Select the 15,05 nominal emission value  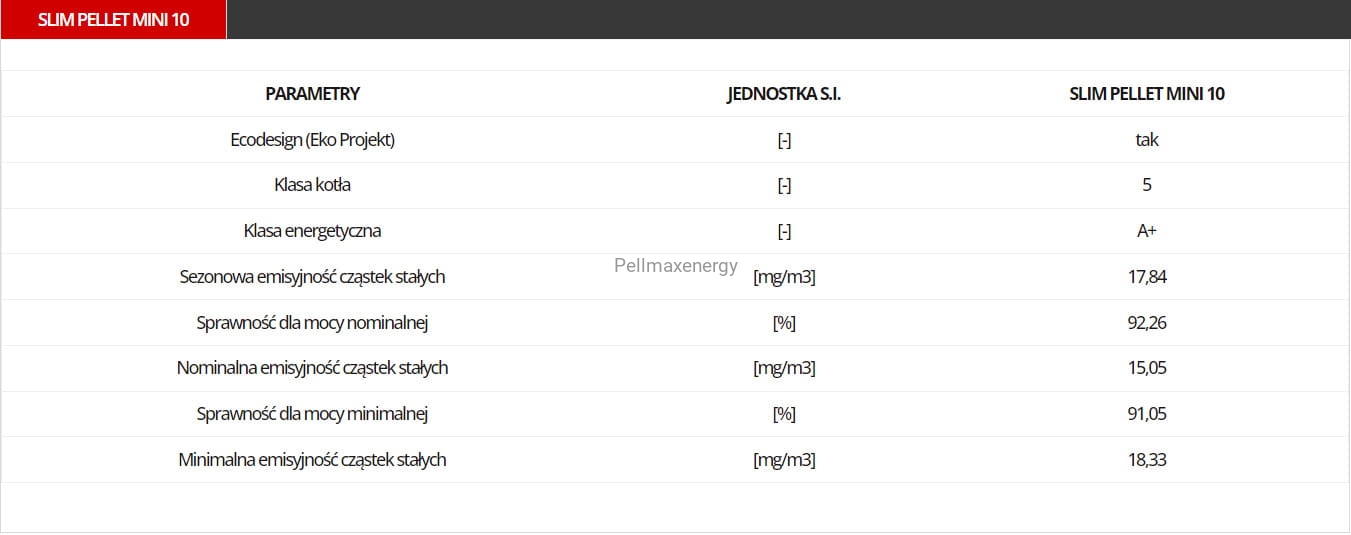click(1147, 368)
